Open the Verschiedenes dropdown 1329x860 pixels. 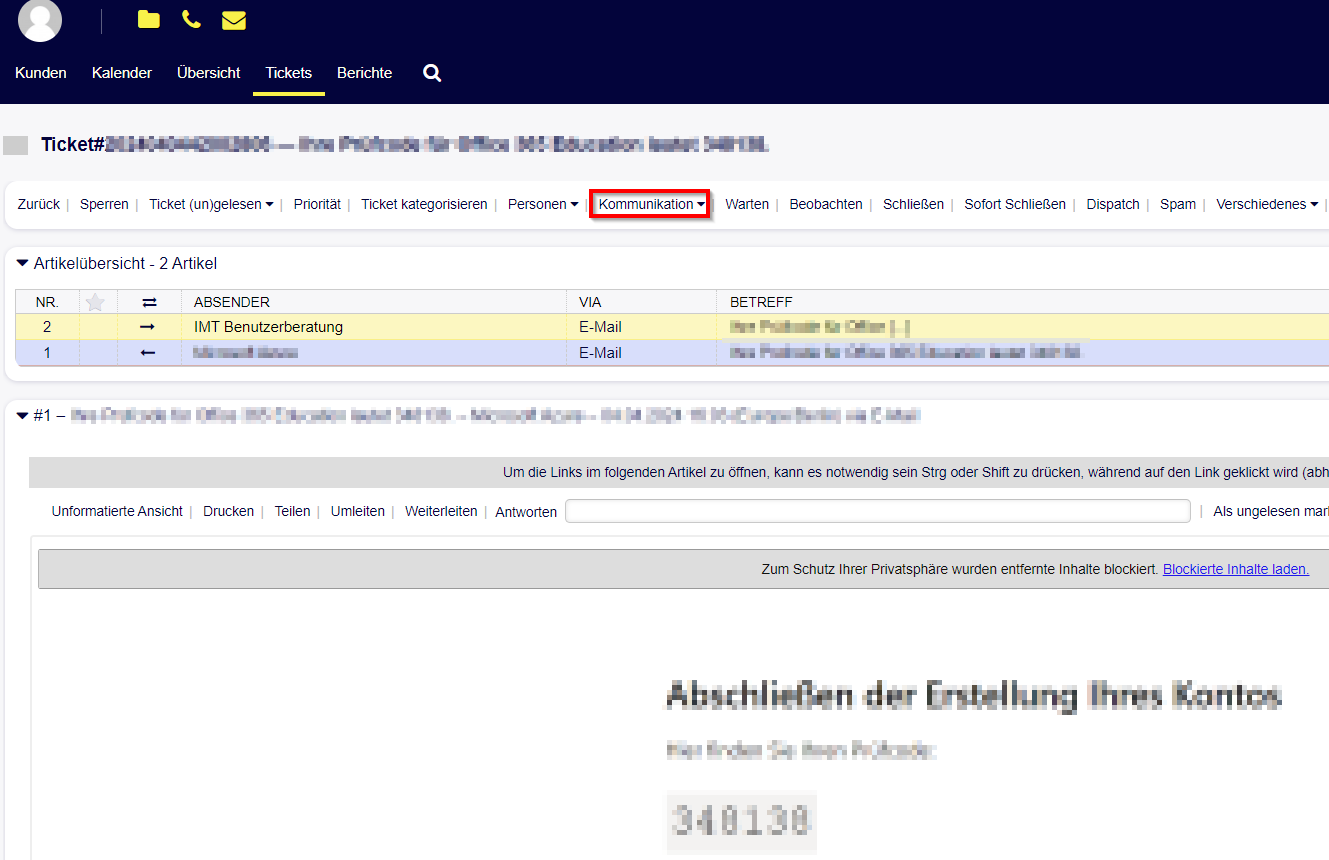click(x=1267, y=204)
